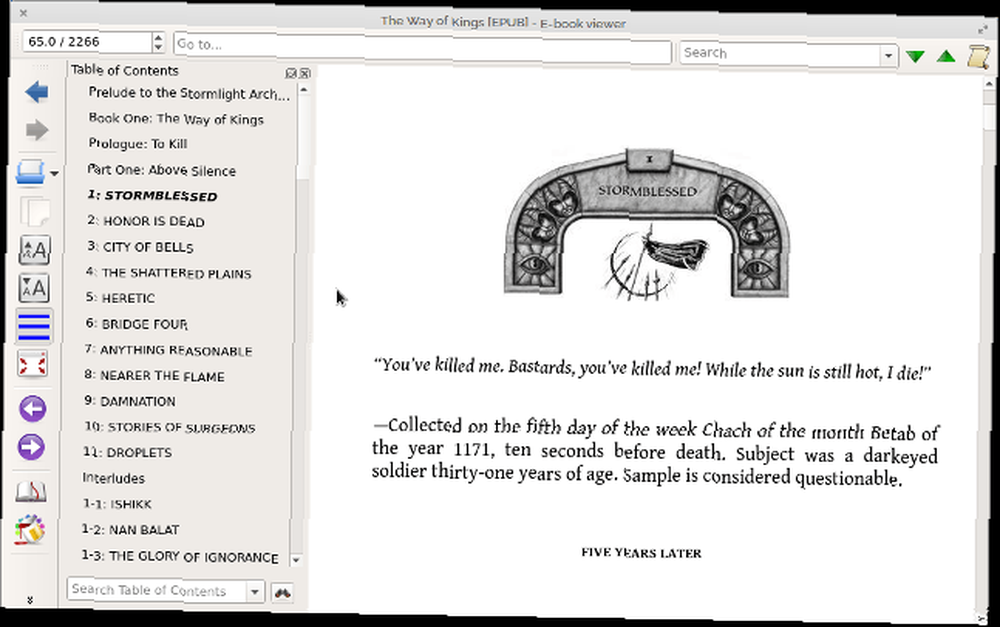Toggle the Table of Contents panel button
Viewport: 1000px width, 627px height.
point(33,326)
